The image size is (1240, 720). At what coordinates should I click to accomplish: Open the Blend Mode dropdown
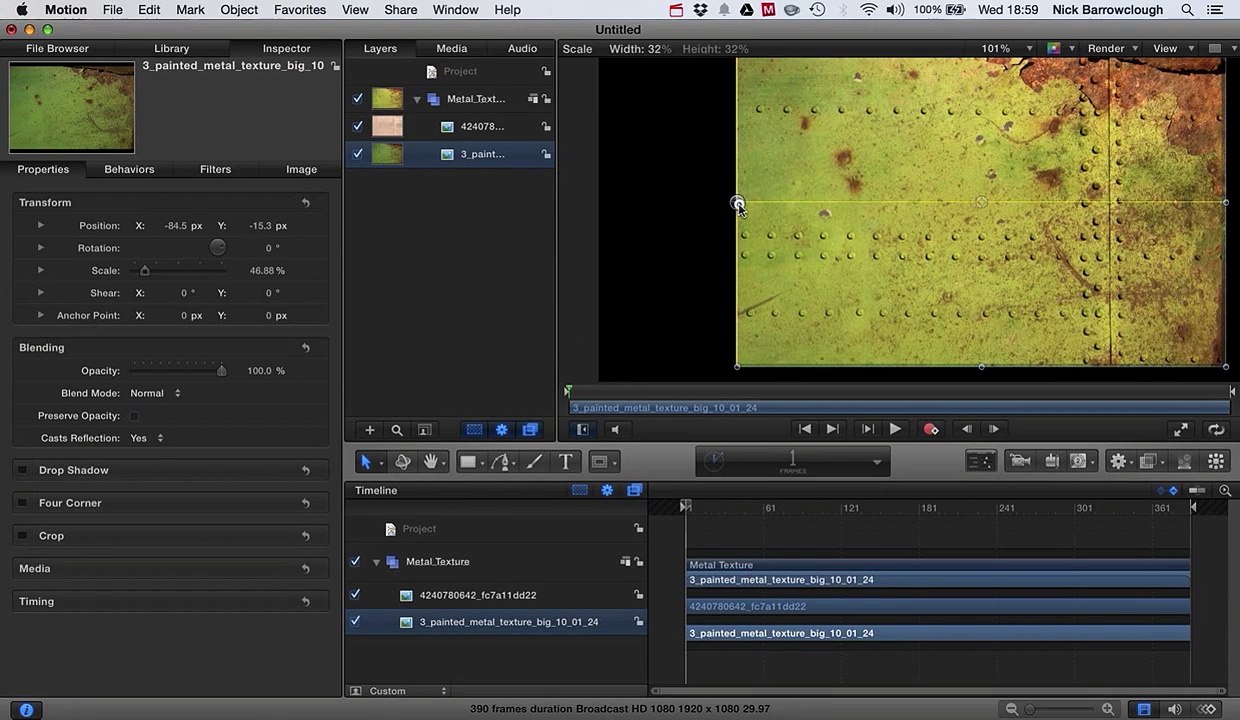[x=155, y=393]
